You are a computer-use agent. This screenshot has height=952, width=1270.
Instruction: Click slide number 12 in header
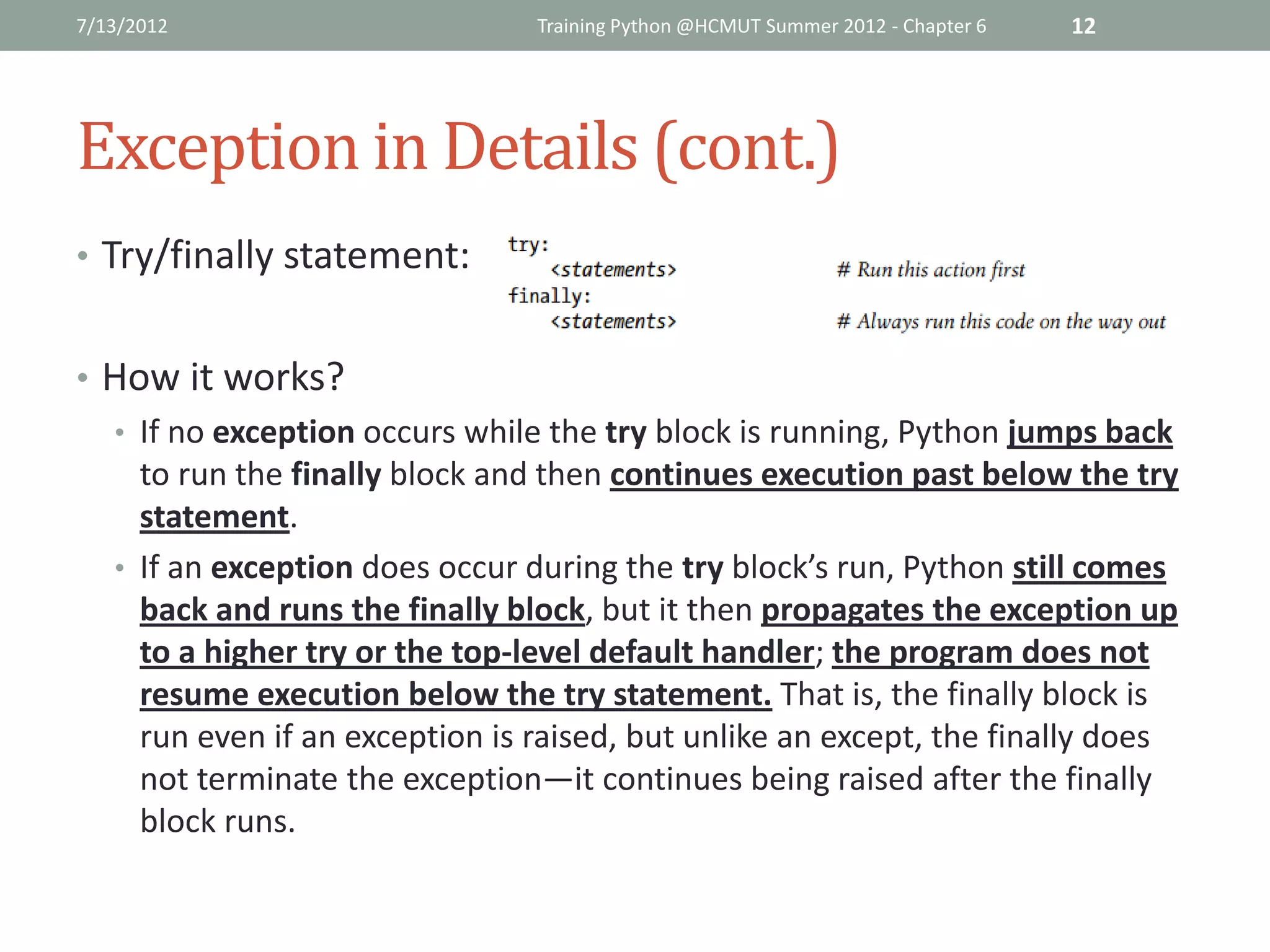click(x=1083, y=26)
